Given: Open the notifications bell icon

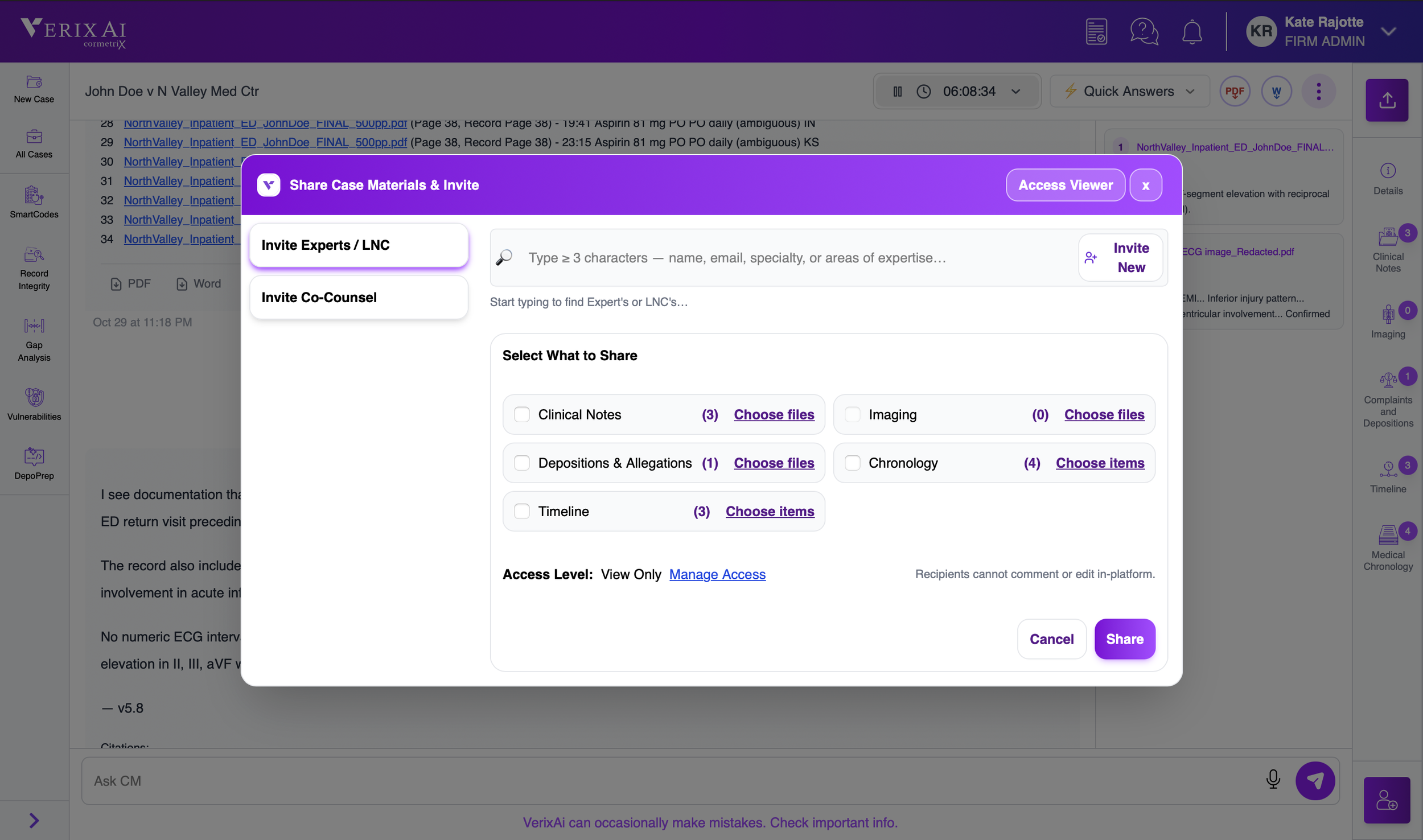Looking at the screenshot, I should [1192, 31].
